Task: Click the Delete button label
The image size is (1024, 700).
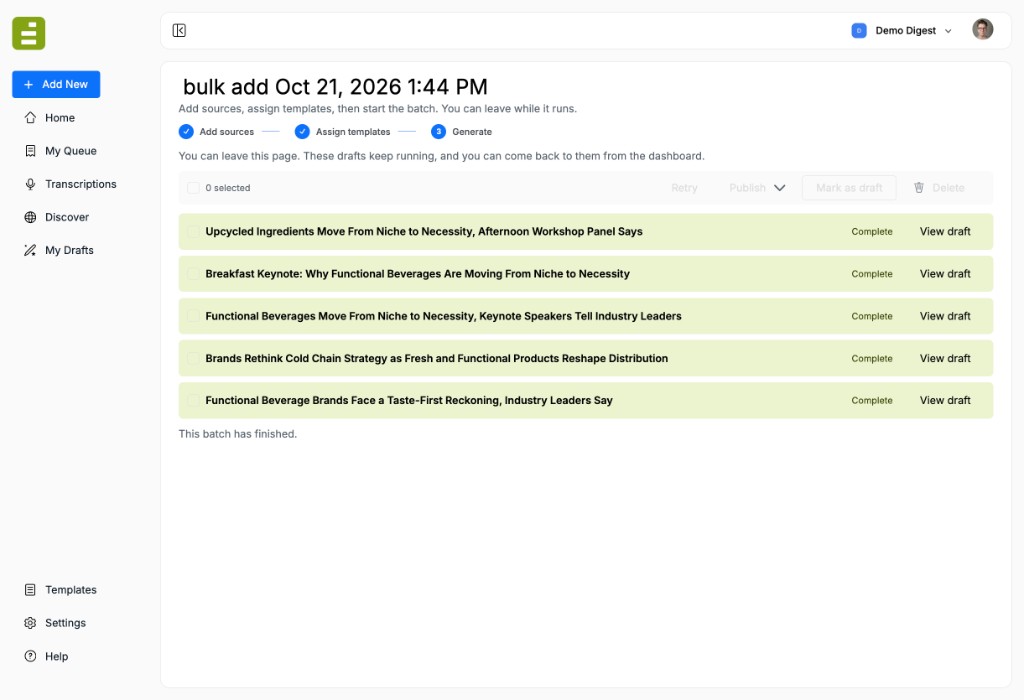Action: coord(948,188)
